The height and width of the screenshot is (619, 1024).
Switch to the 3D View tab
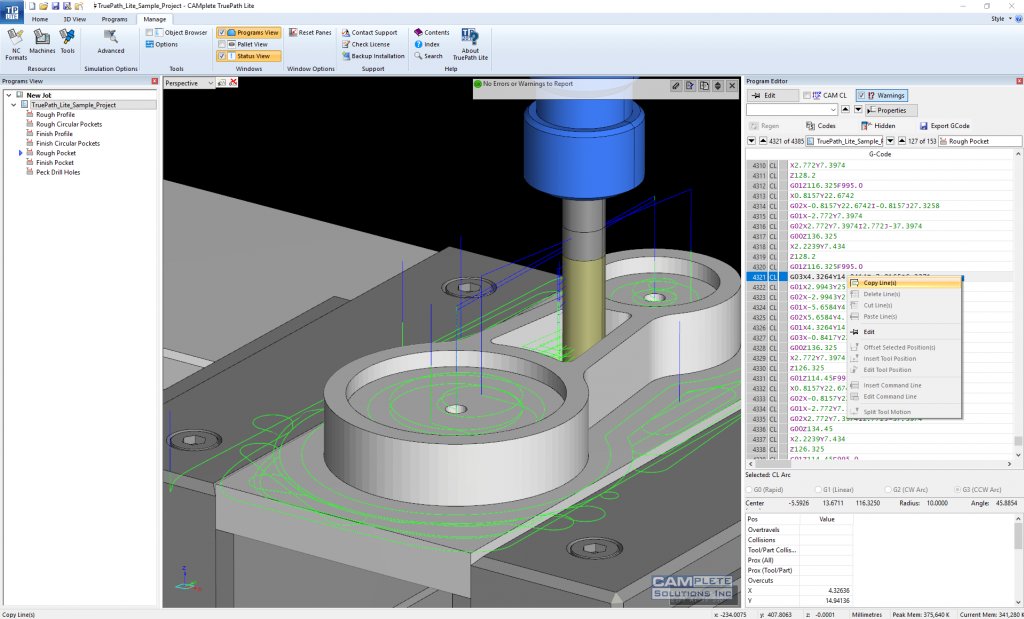pyautogui.click(x=74, y=20)
